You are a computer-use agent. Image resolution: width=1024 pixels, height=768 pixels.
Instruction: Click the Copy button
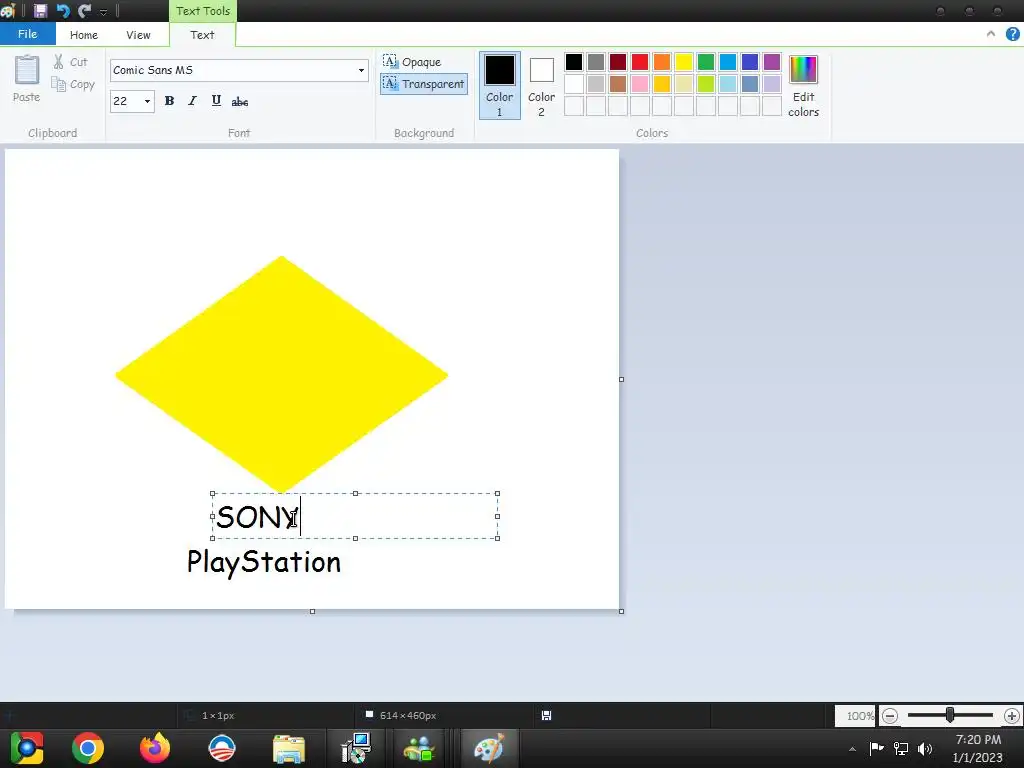click(73, 84)
